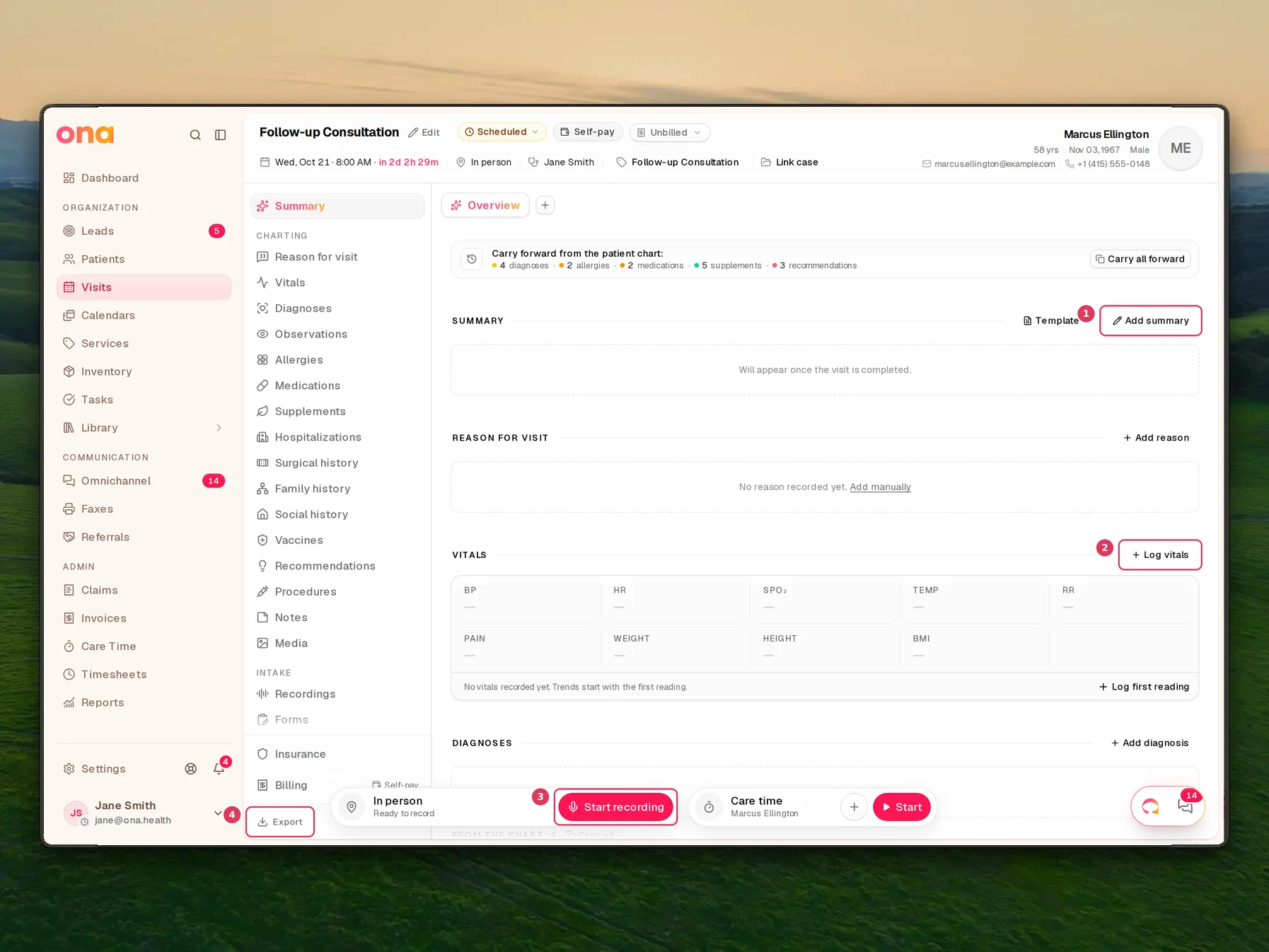Choose a summary Template
The image size is (1269, 952).
click(x=1051, y=320)
